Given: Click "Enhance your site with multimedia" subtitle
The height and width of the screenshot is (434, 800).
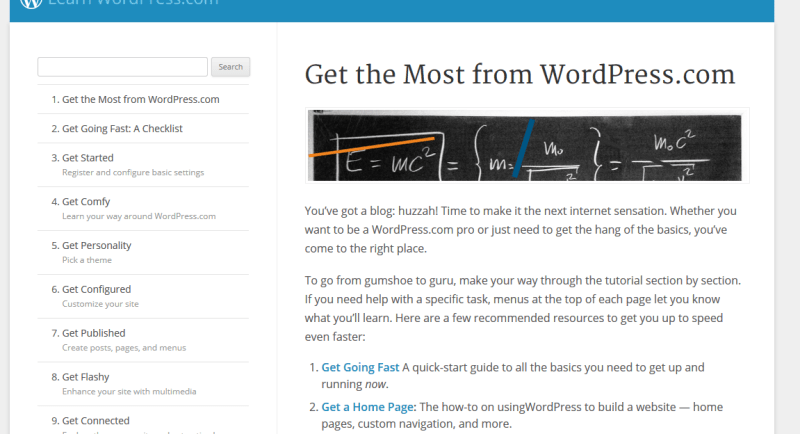Looking at the screenshot, I should (129, 392).
